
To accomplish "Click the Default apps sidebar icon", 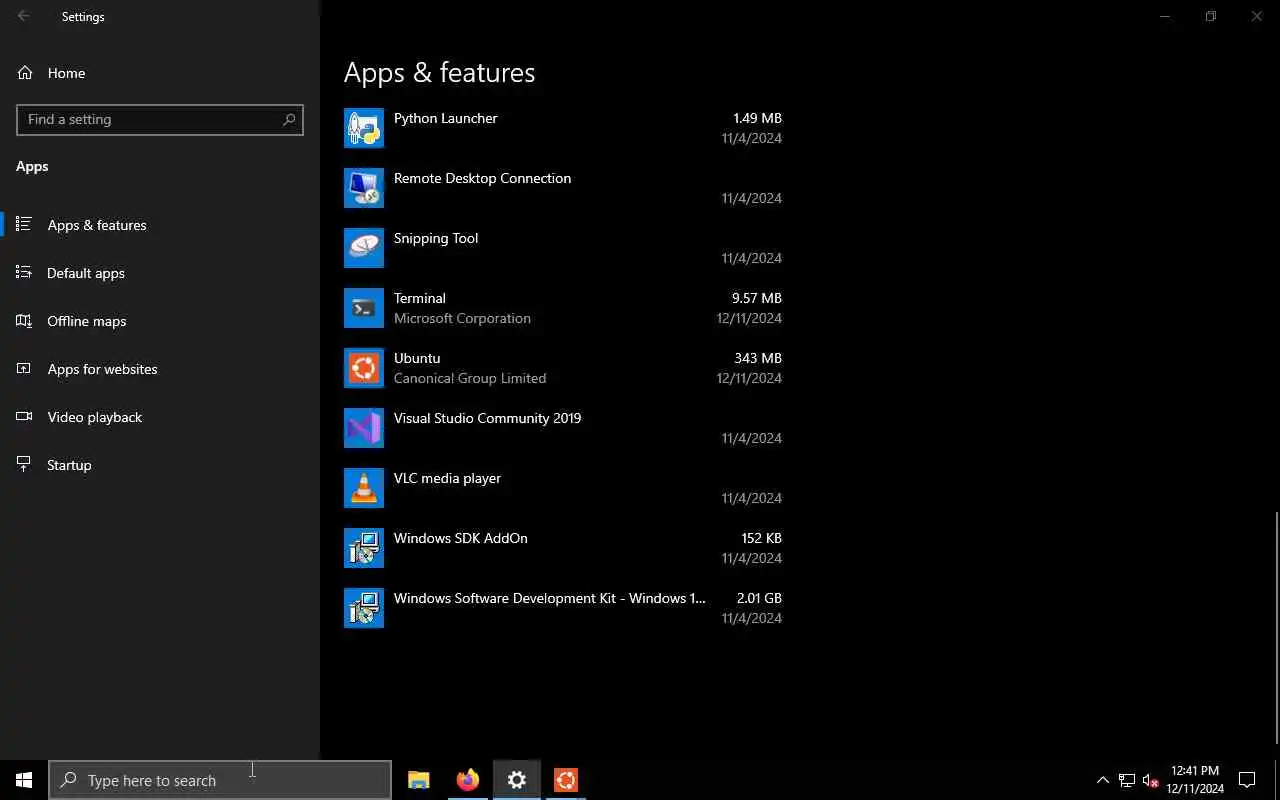I will pyautogui.click(x=24, y=273).
